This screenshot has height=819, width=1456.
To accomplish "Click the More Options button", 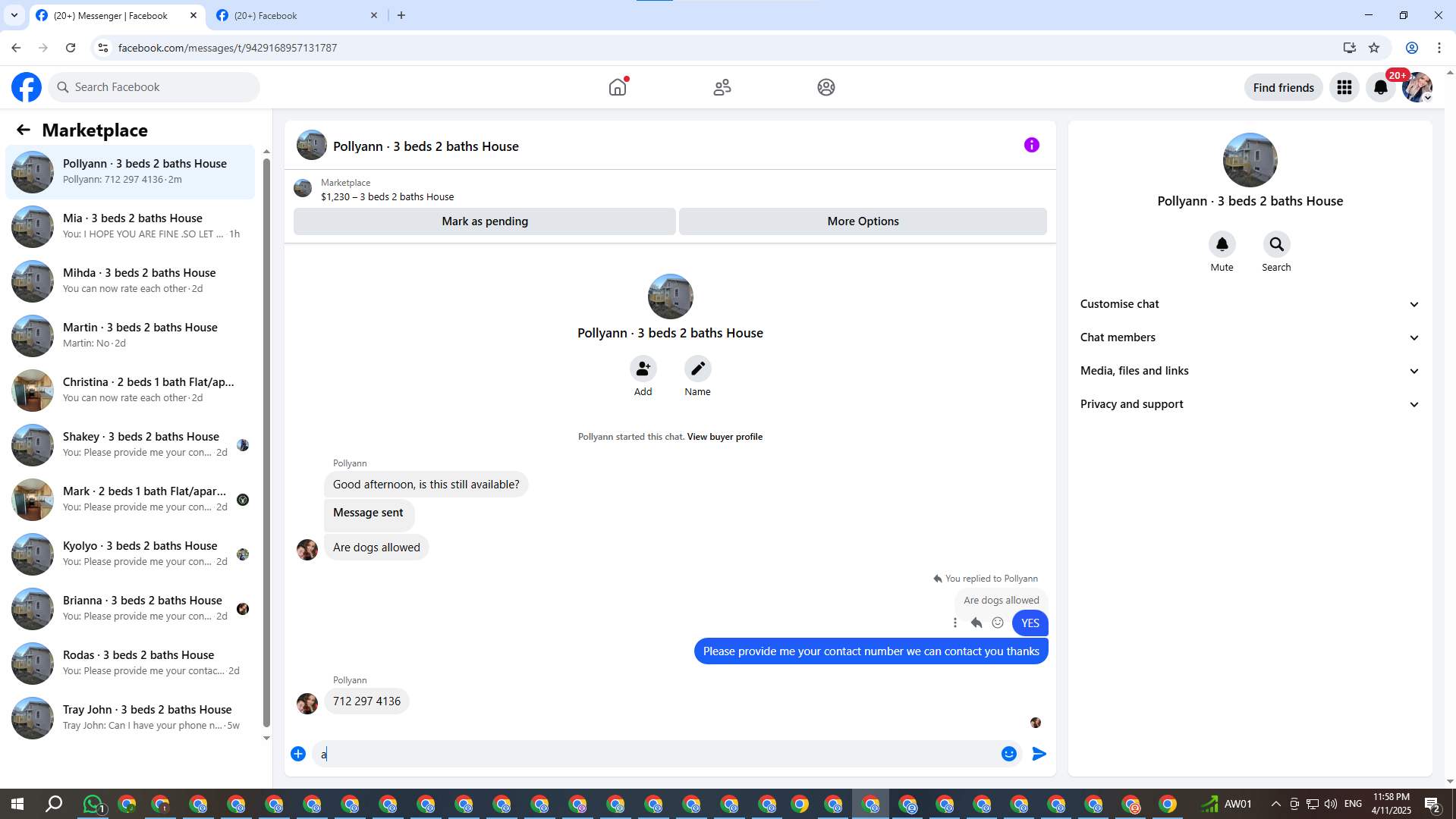I will coord(863,221).
